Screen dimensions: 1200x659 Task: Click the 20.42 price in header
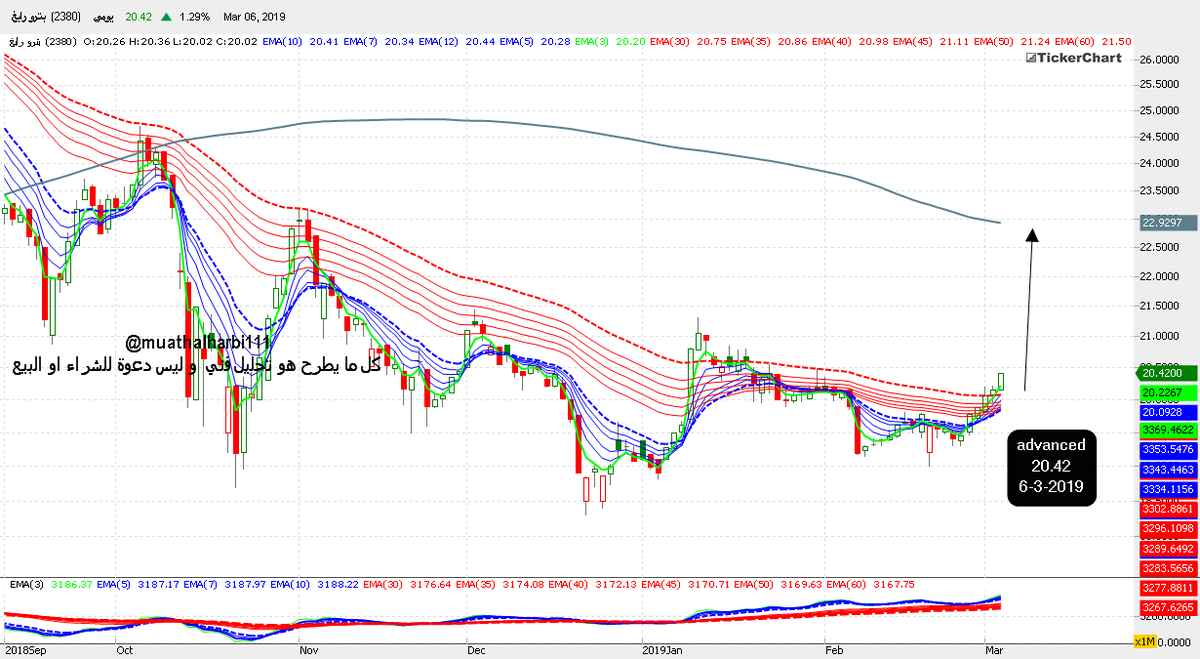[x=138, y=17]
